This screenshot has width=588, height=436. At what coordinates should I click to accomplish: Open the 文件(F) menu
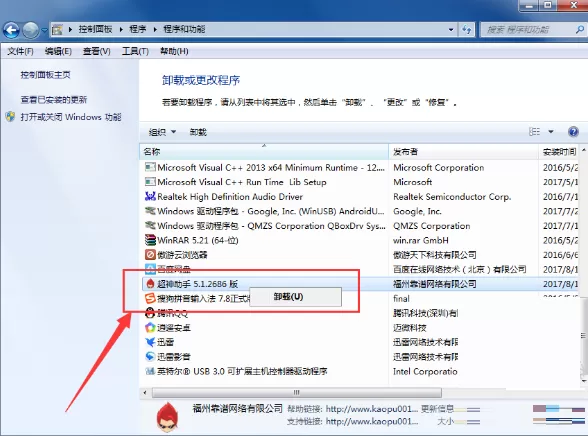[20, 51]
